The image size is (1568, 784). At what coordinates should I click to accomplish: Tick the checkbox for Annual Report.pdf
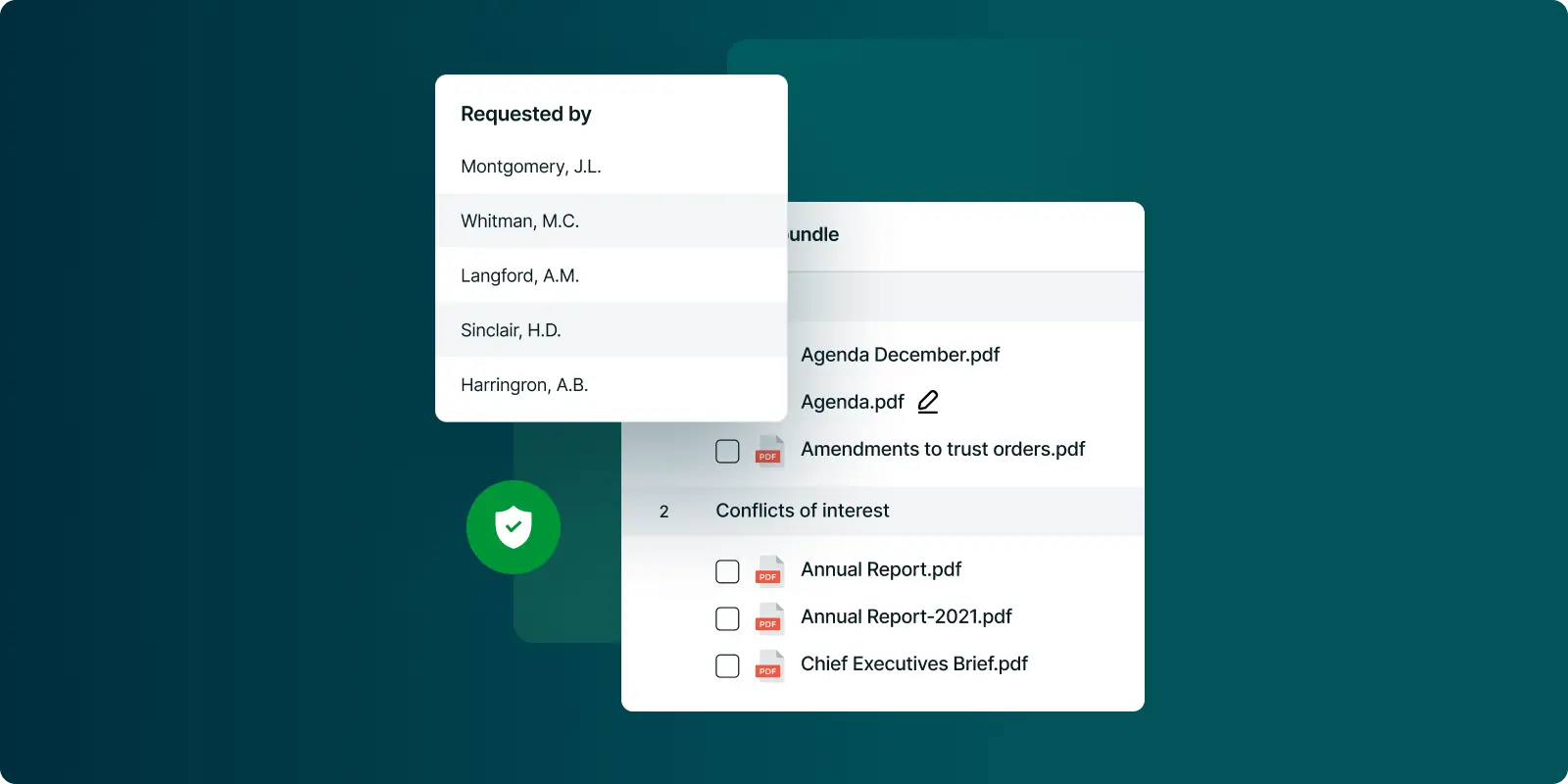pos(727,571)
